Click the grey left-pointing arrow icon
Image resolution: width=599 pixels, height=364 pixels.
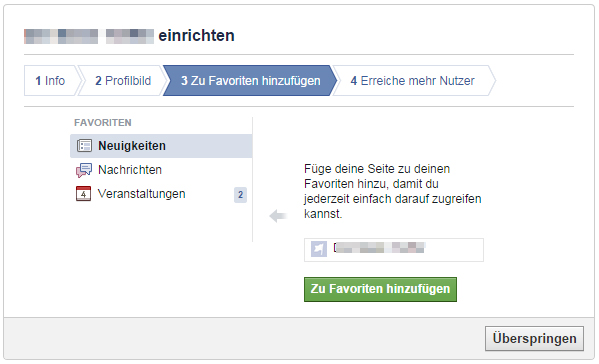[278, 216]
